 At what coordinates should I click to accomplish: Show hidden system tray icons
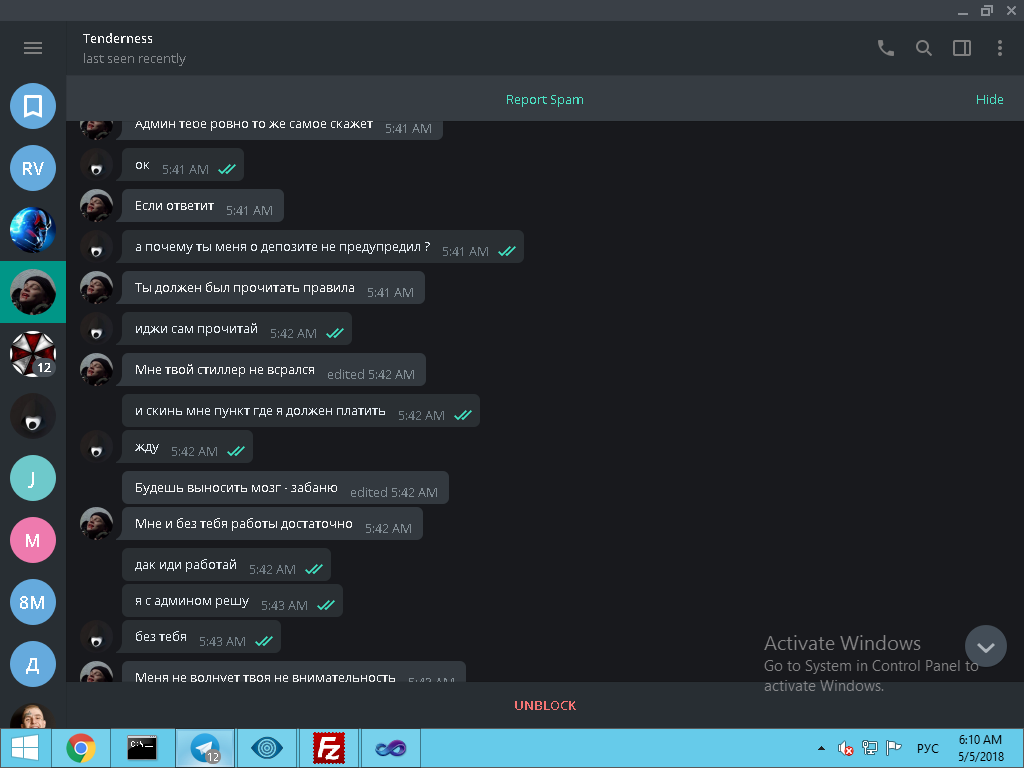pos(821,748)
